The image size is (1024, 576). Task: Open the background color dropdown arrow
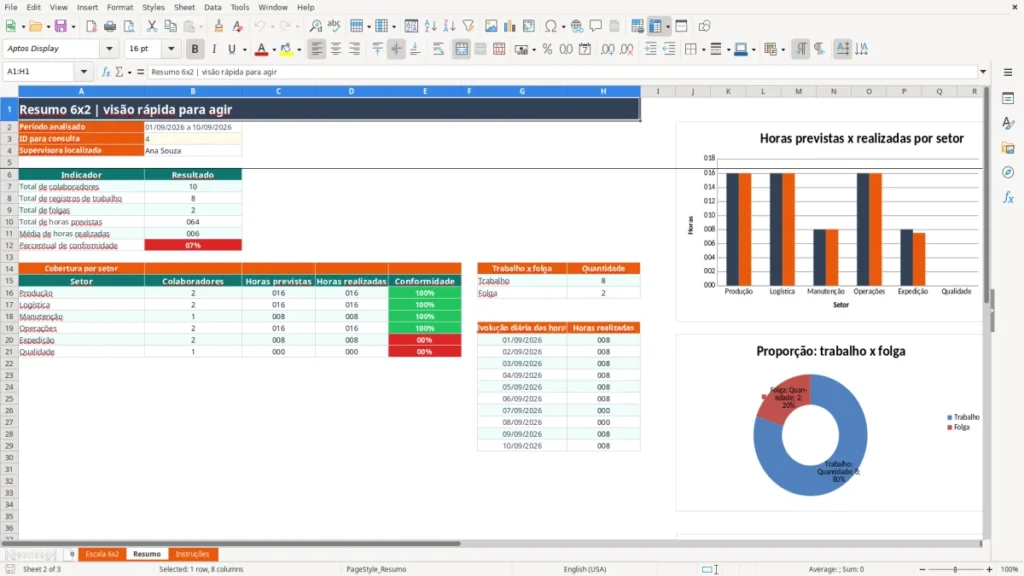[298, 50]
